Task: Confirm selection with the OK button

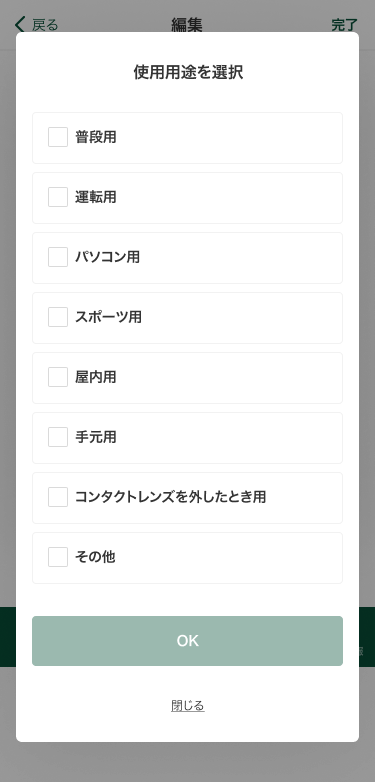Action: (188, 641)
